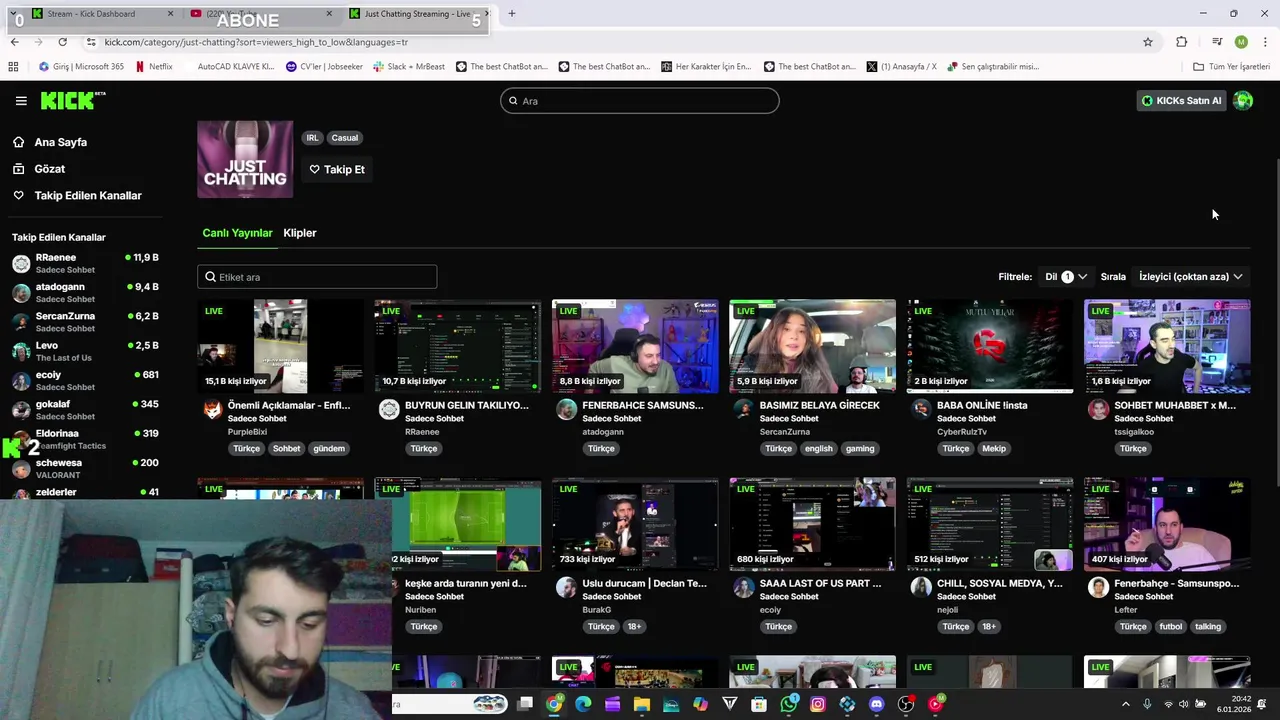Bookmark this page with star icon

click(1148, 42)
